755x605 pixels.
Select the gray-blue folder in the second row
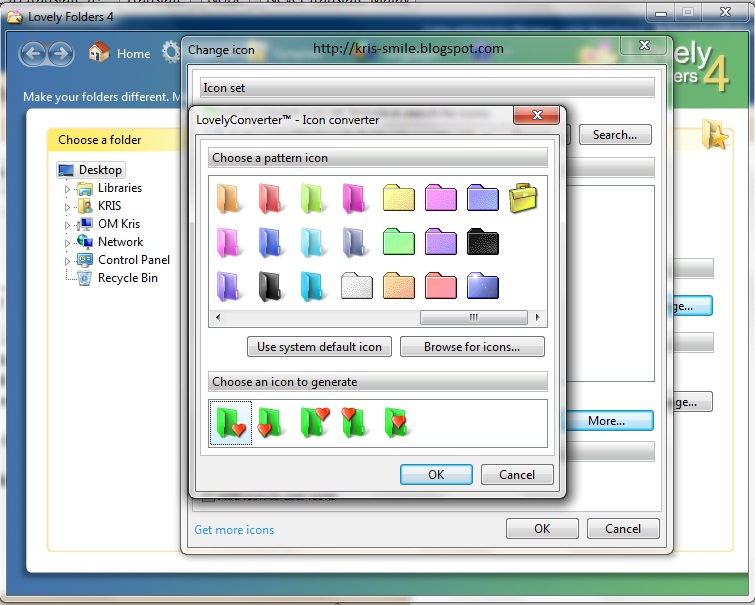click(x=354, y=242)
